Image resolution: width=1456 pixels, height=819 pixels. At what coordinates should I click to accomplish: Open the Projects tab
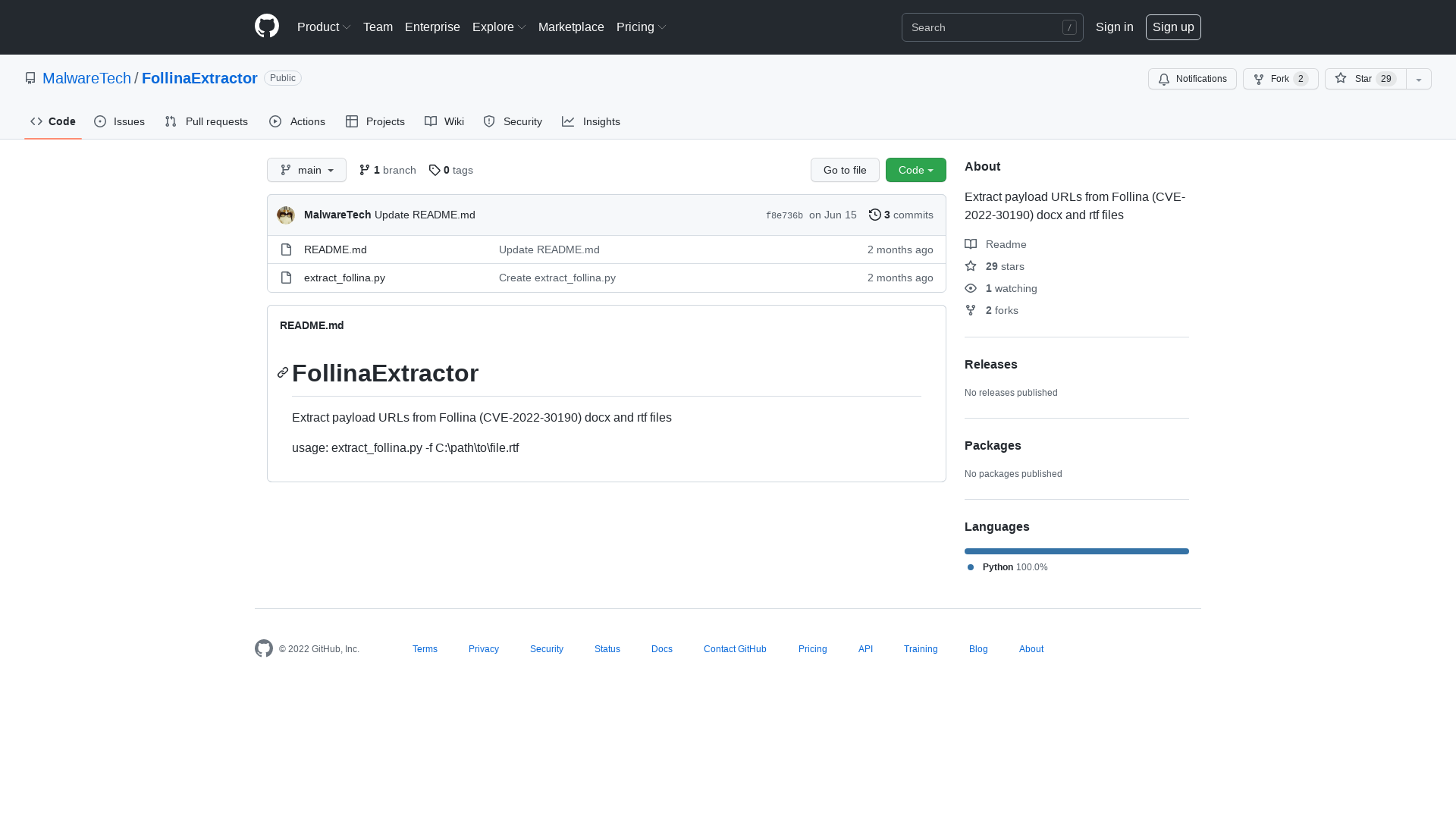point(375,121)
